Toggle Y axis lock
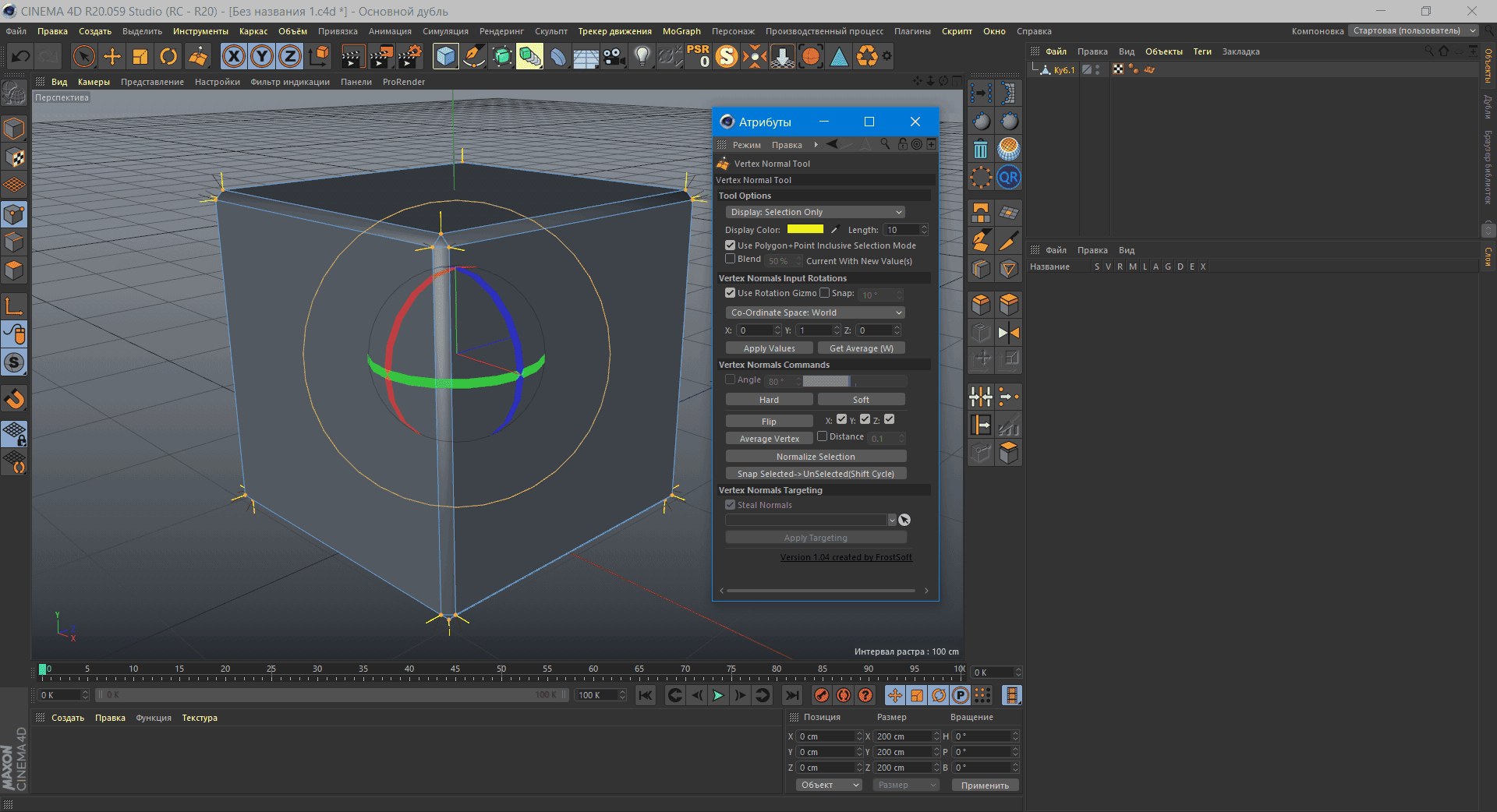Screen dimensions: 1497x812 (262, 56)
